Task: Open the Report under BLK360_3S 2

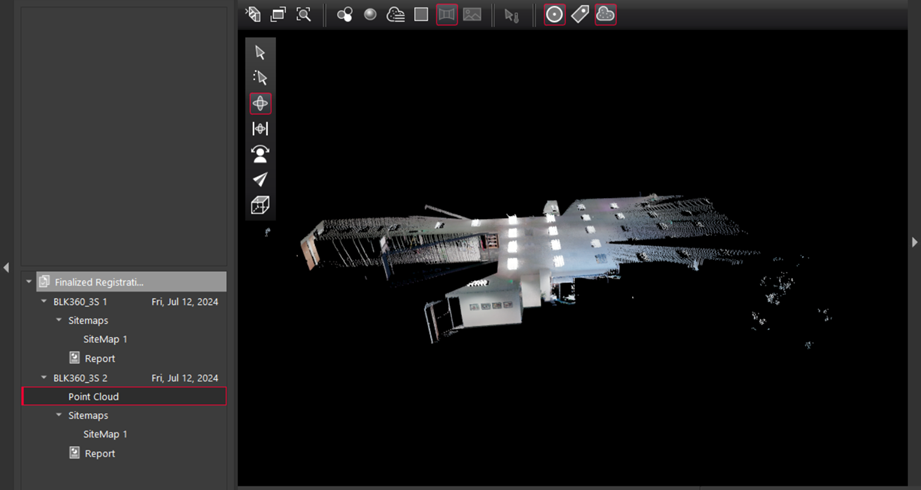Action: click(99, 453)
